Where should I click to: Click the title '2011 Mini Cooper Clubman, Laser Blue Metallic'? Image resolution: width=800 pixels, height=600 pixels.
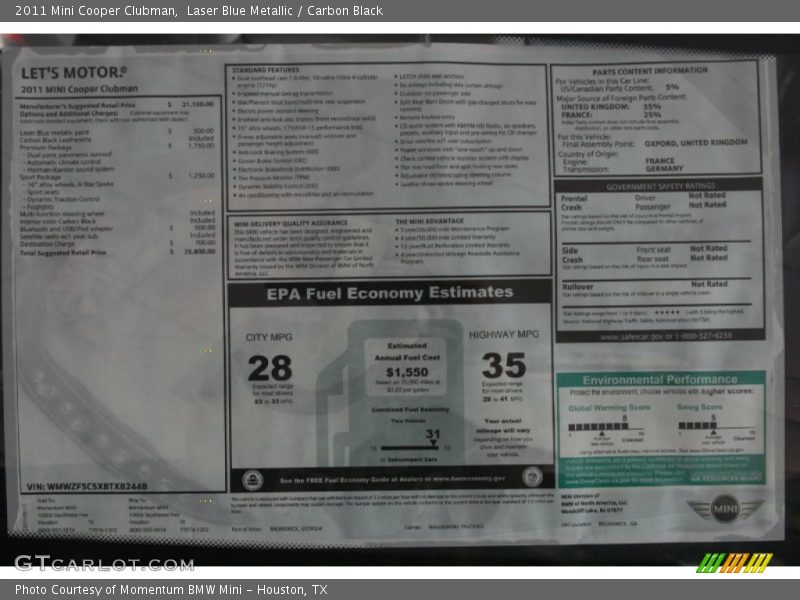pos(154,11)
